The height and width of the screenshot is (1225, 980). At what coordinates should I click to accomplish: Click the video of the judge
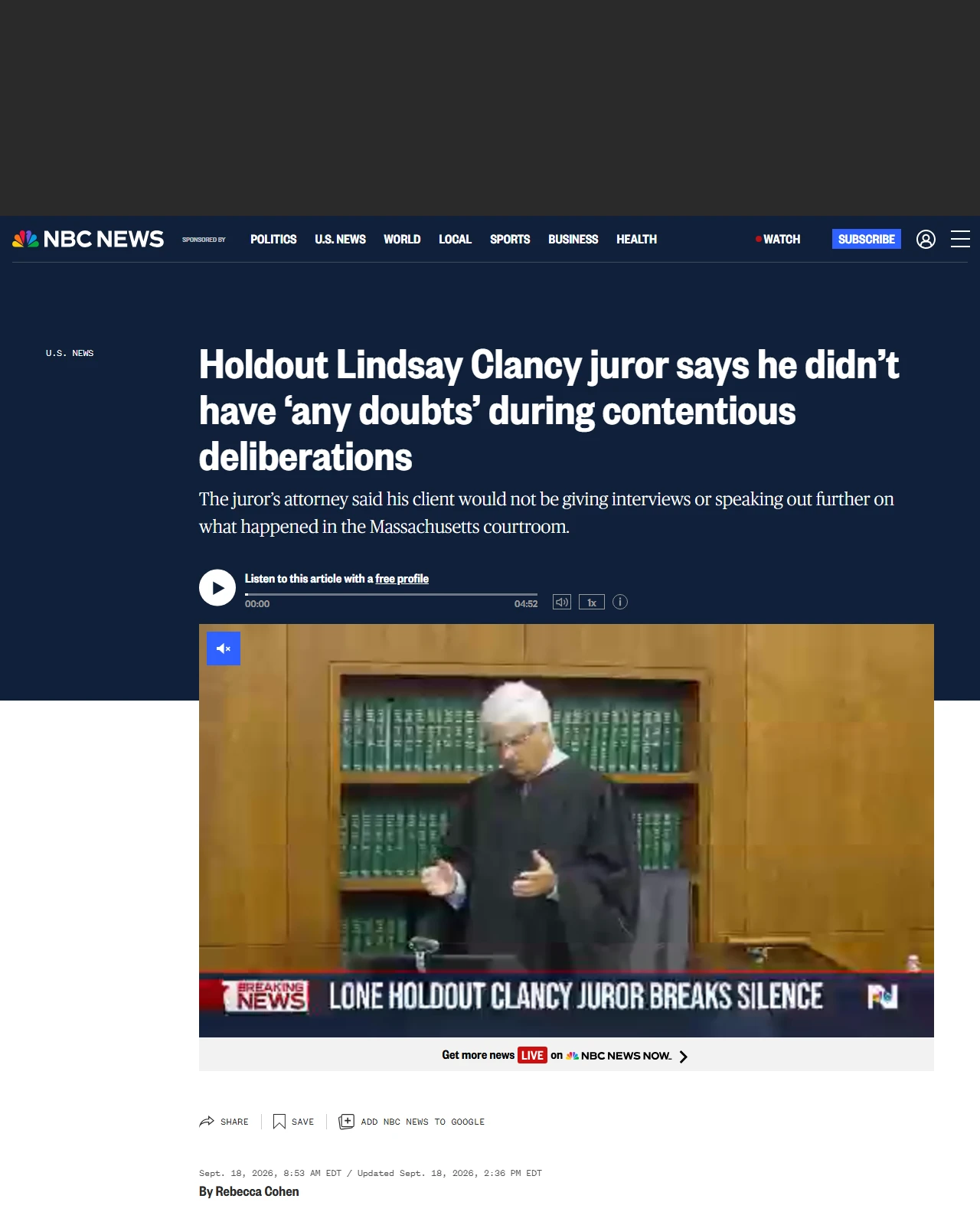click(x=567, y=831)
